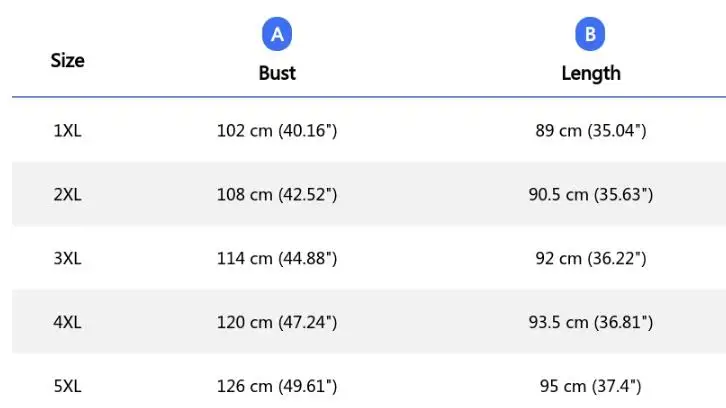Select the 3XL size row label
Viewport: 726px width, 408px height.
(x=67, y=259)
